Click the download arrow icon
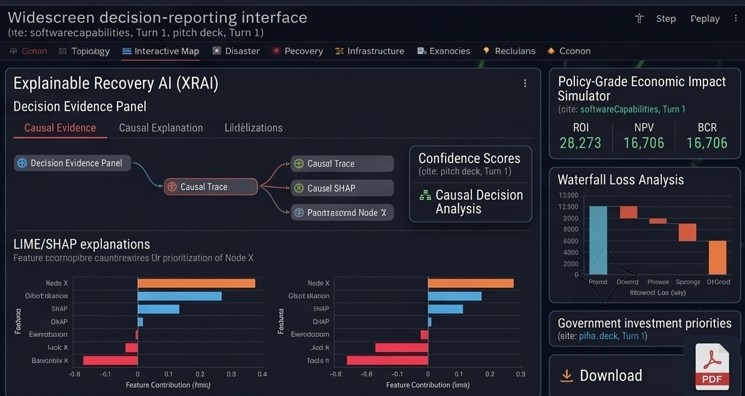Viewport: 745px width, 396px height. tap(566, 376)
